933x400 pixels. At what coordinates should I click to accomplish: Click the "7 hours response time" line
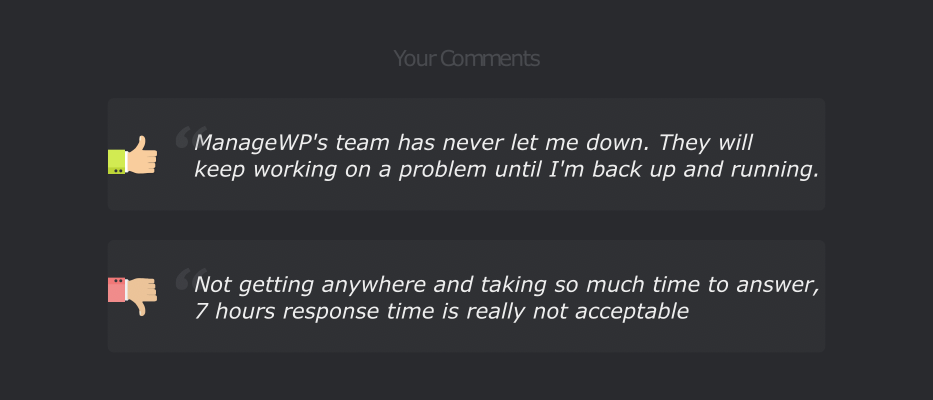point(442,311)
